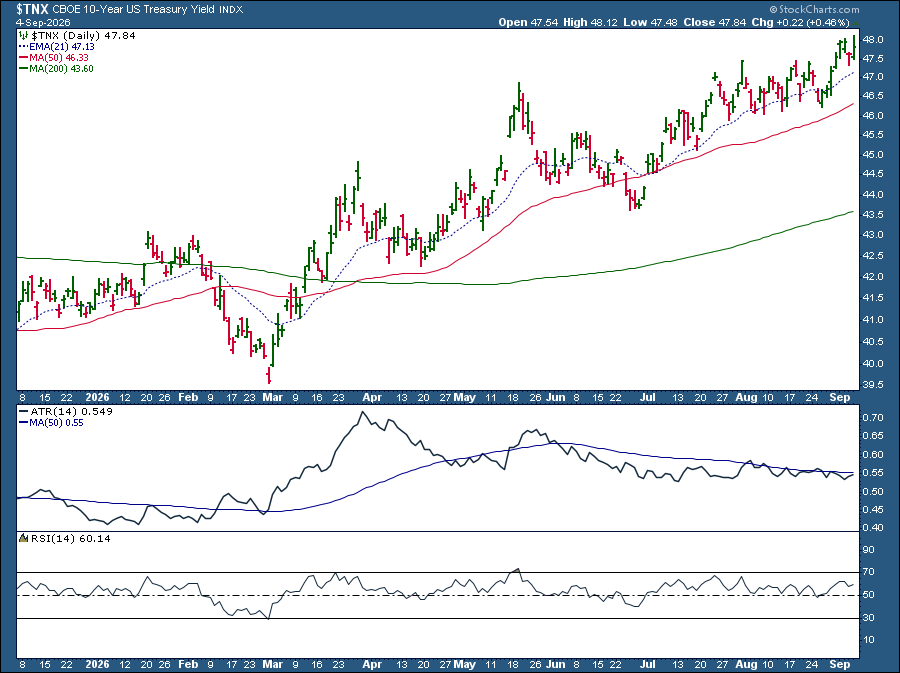Screen dimensions: 900x673
Task: Click the Chg +0.22 (+0.46%) value
Action: [800, 22]
